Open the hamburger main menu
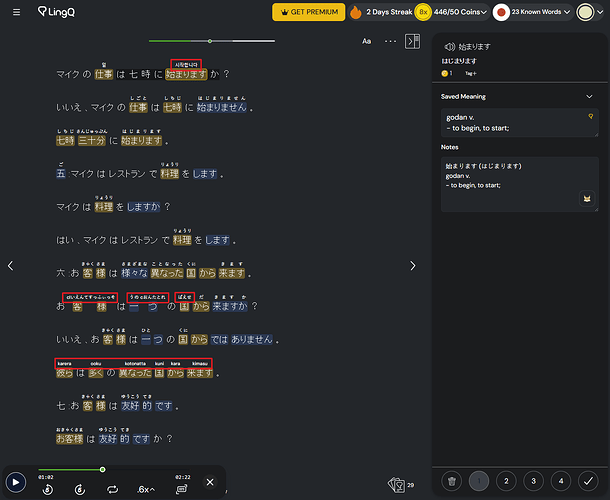This screenshot has height=500, width=610. pos(16,12)
